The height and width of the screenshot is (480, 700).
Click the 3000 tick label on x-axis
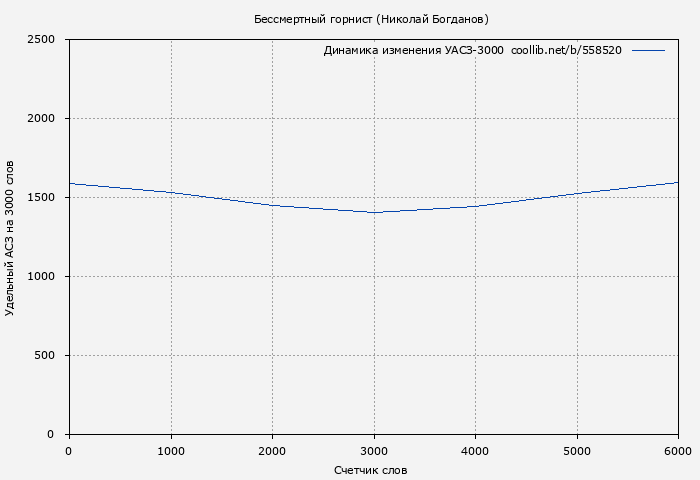374,452
